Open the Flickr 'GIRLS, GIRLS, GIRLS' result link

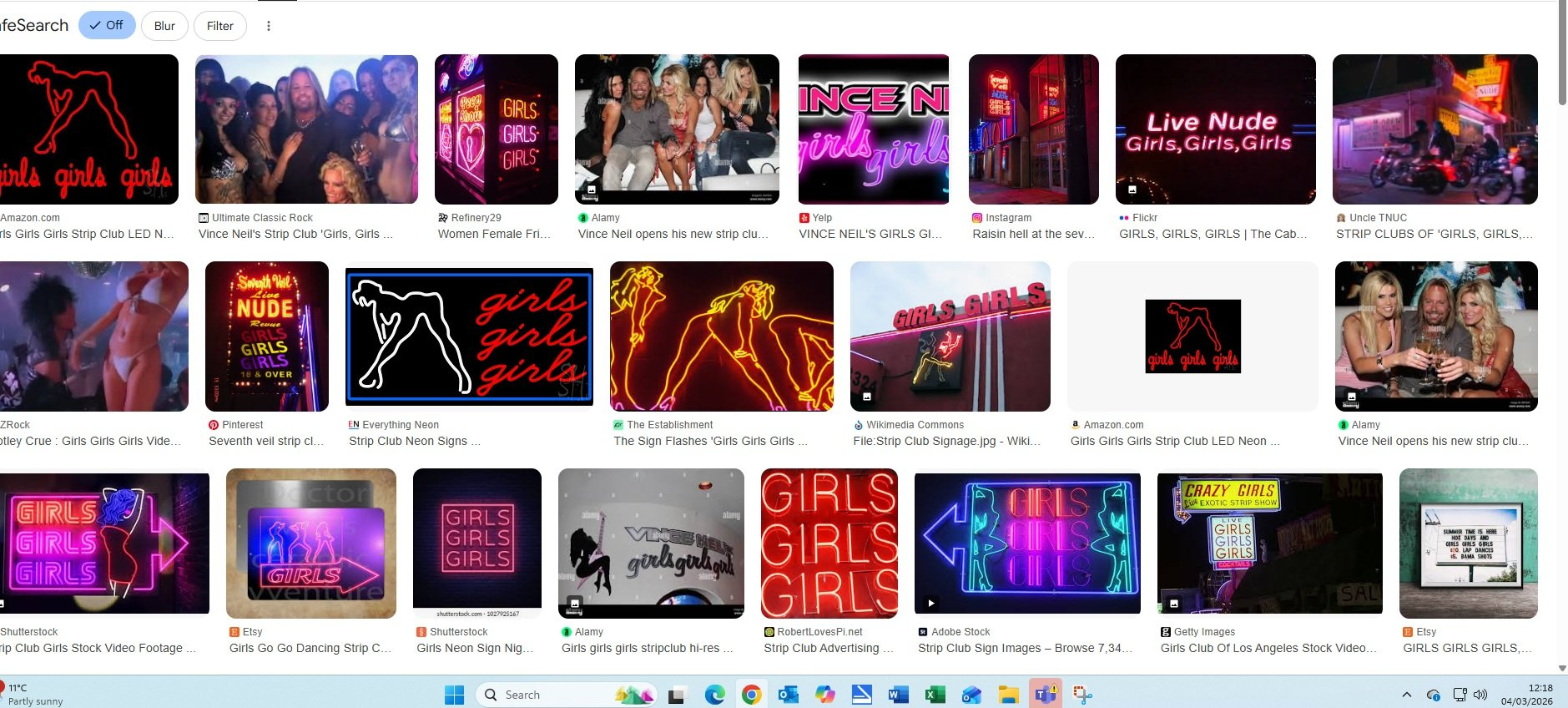pos(1213,234)
